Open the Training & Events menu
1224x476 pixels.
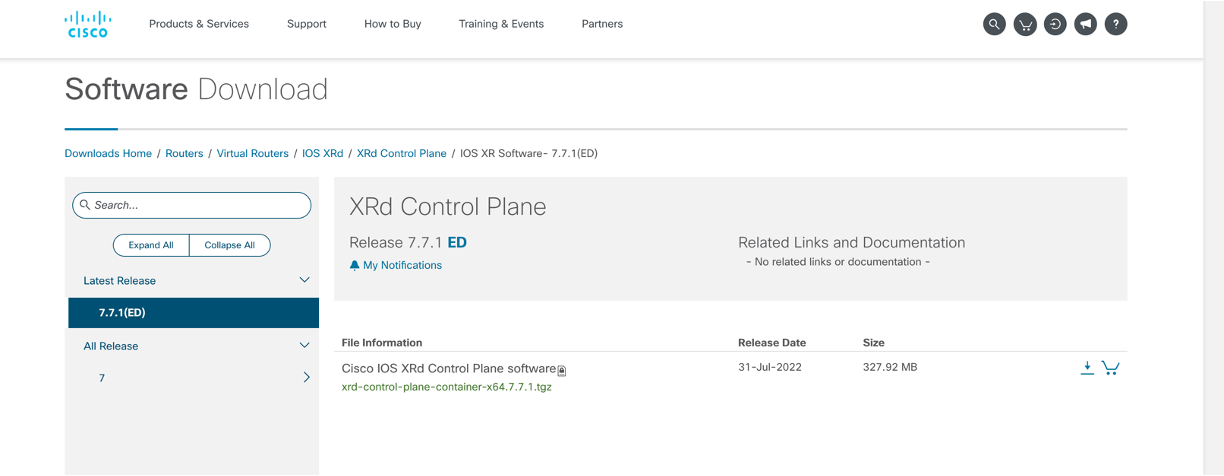click(x=501, y=24)
